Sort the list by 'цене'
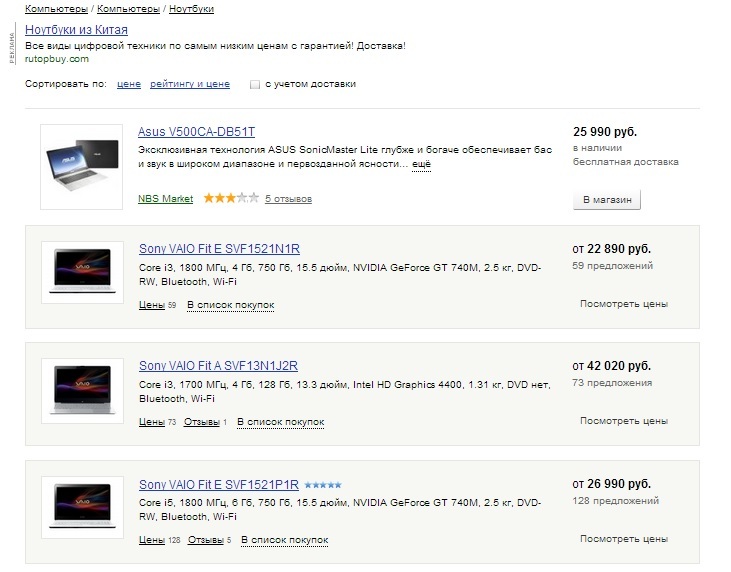The image size is (731, 572). click(x=128, y=85)
